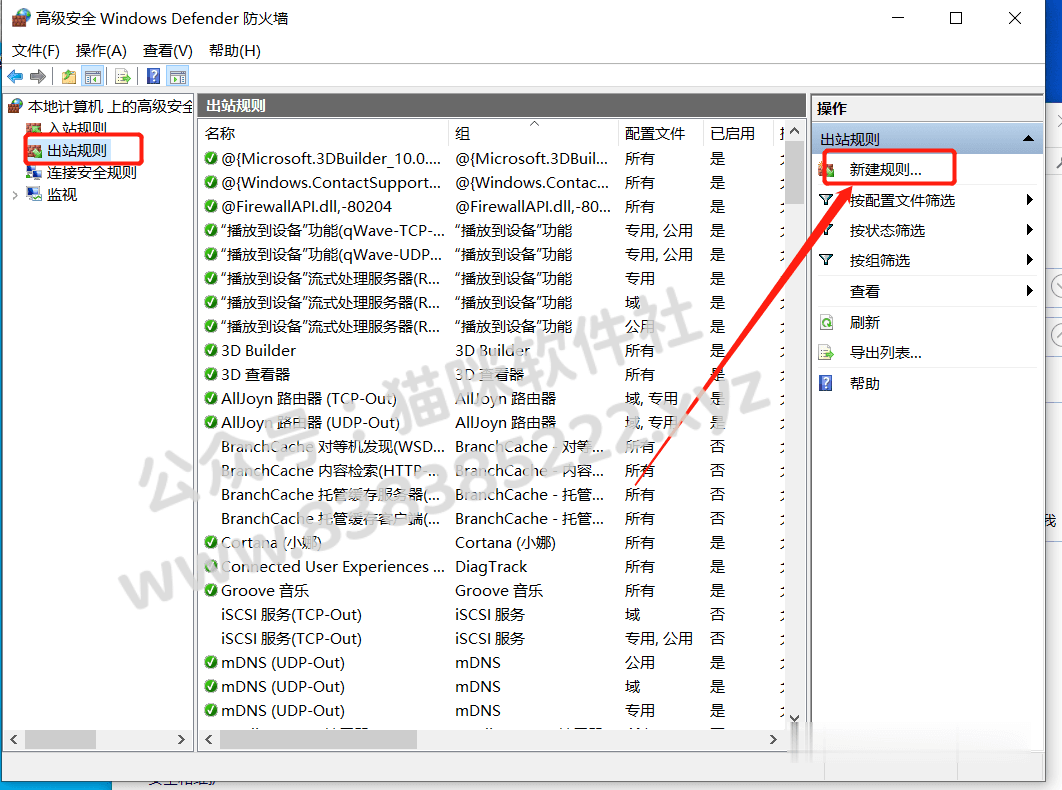Click 导出列表... action

(885, 353)
